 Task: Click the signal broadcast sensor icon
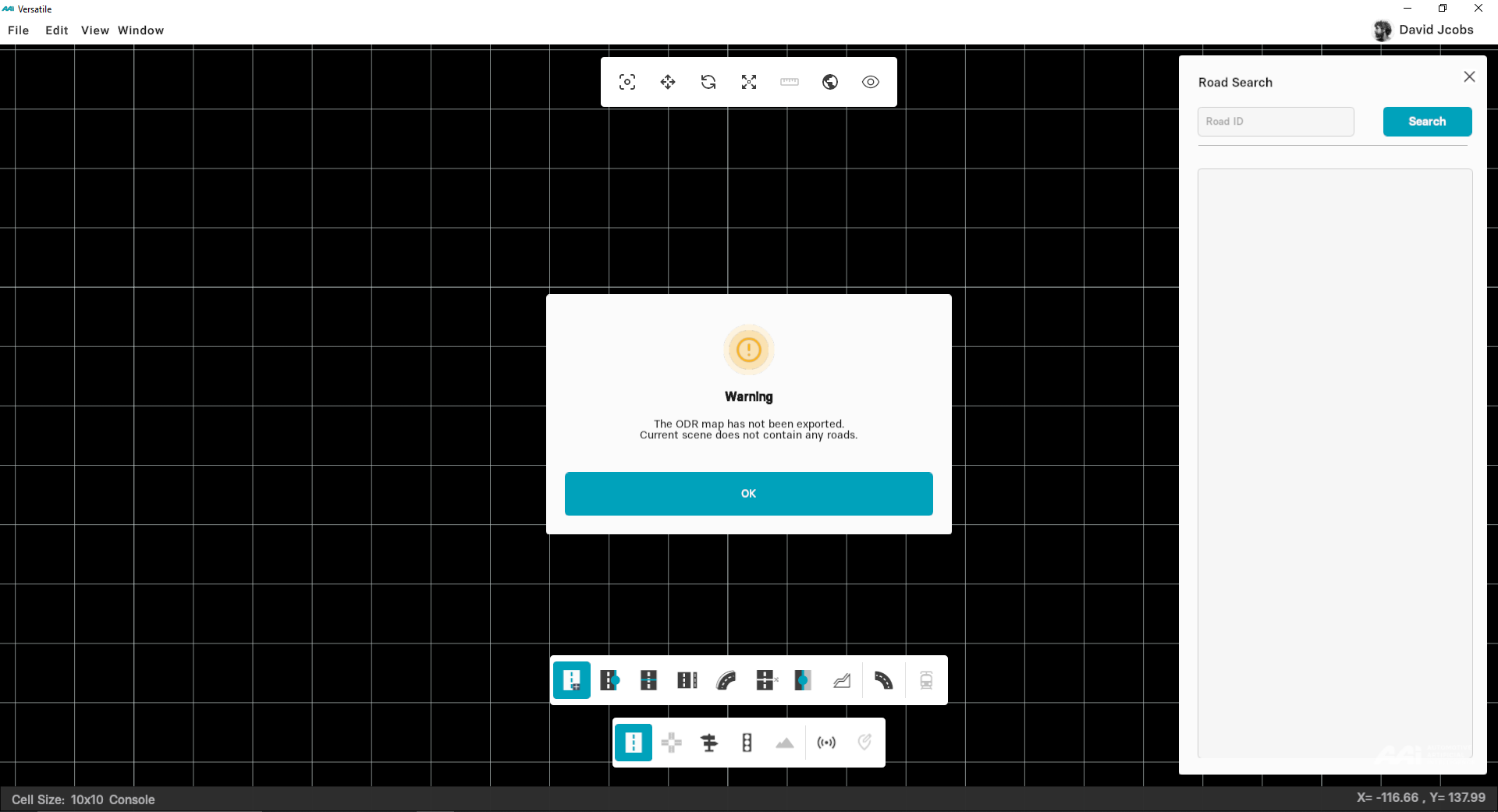[x=826, y=743]
